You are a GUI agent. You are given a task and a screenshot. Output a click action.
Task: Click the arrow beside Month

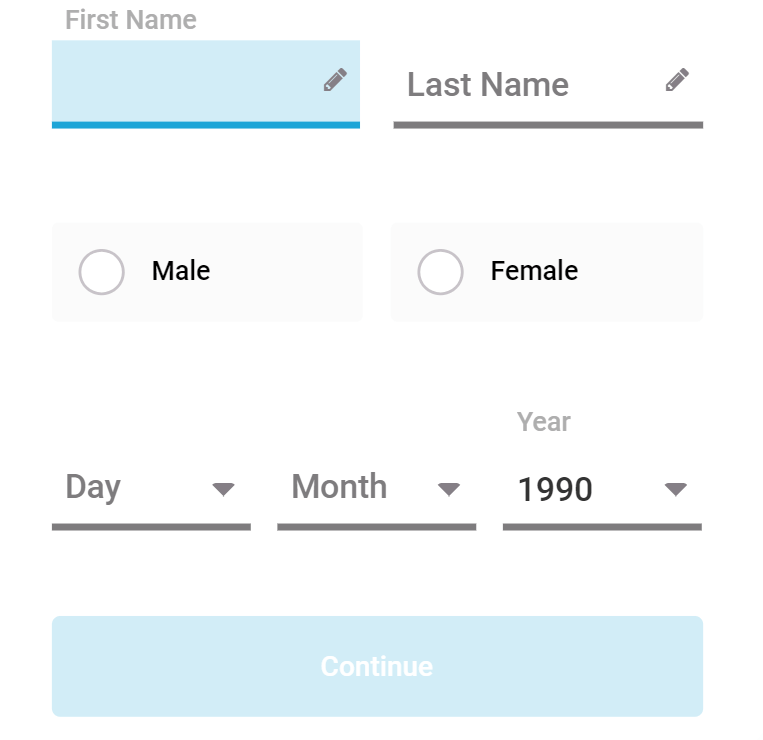pos(449,489)
